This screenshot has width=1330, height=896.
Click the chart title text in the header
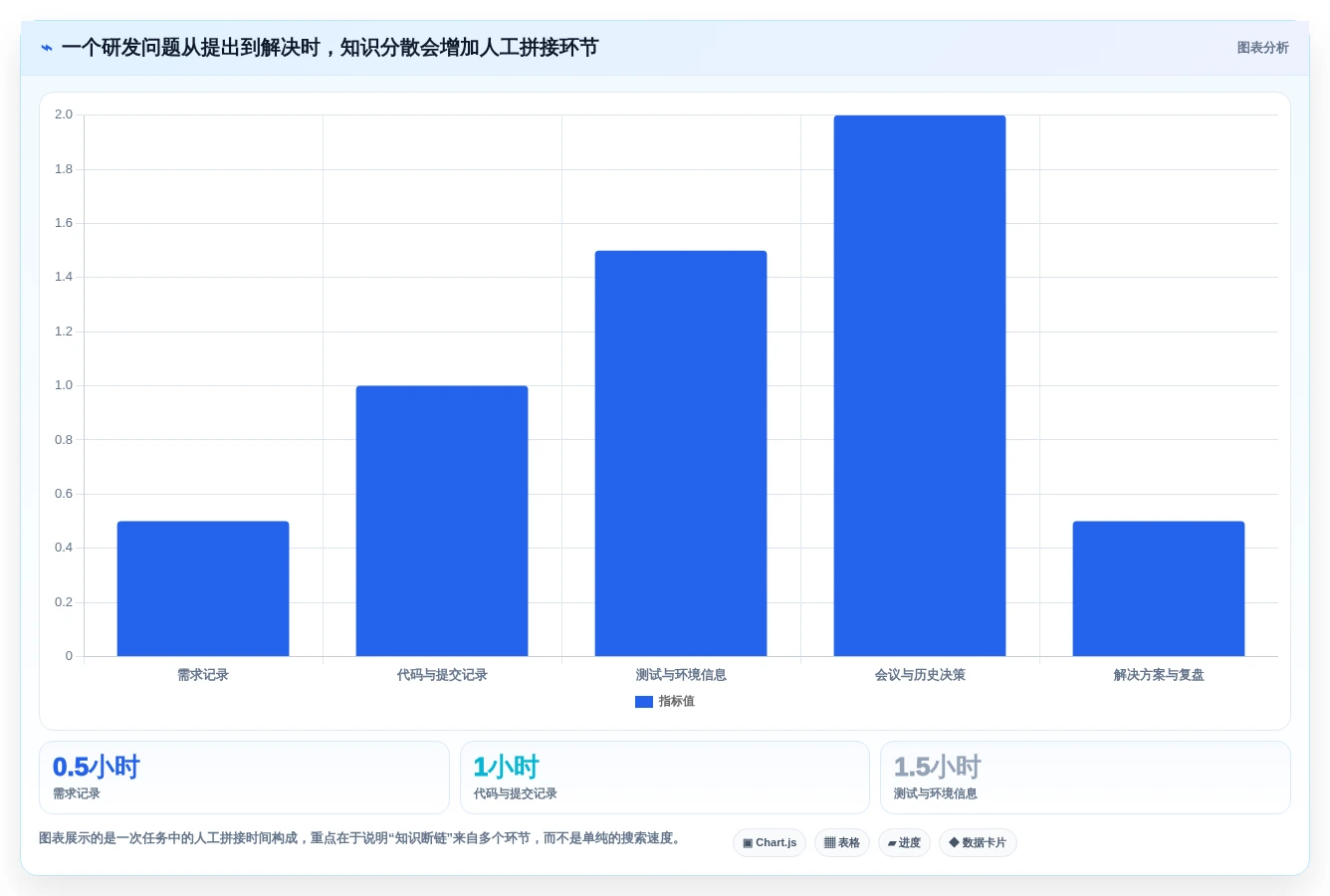click(x=330, y=48)
